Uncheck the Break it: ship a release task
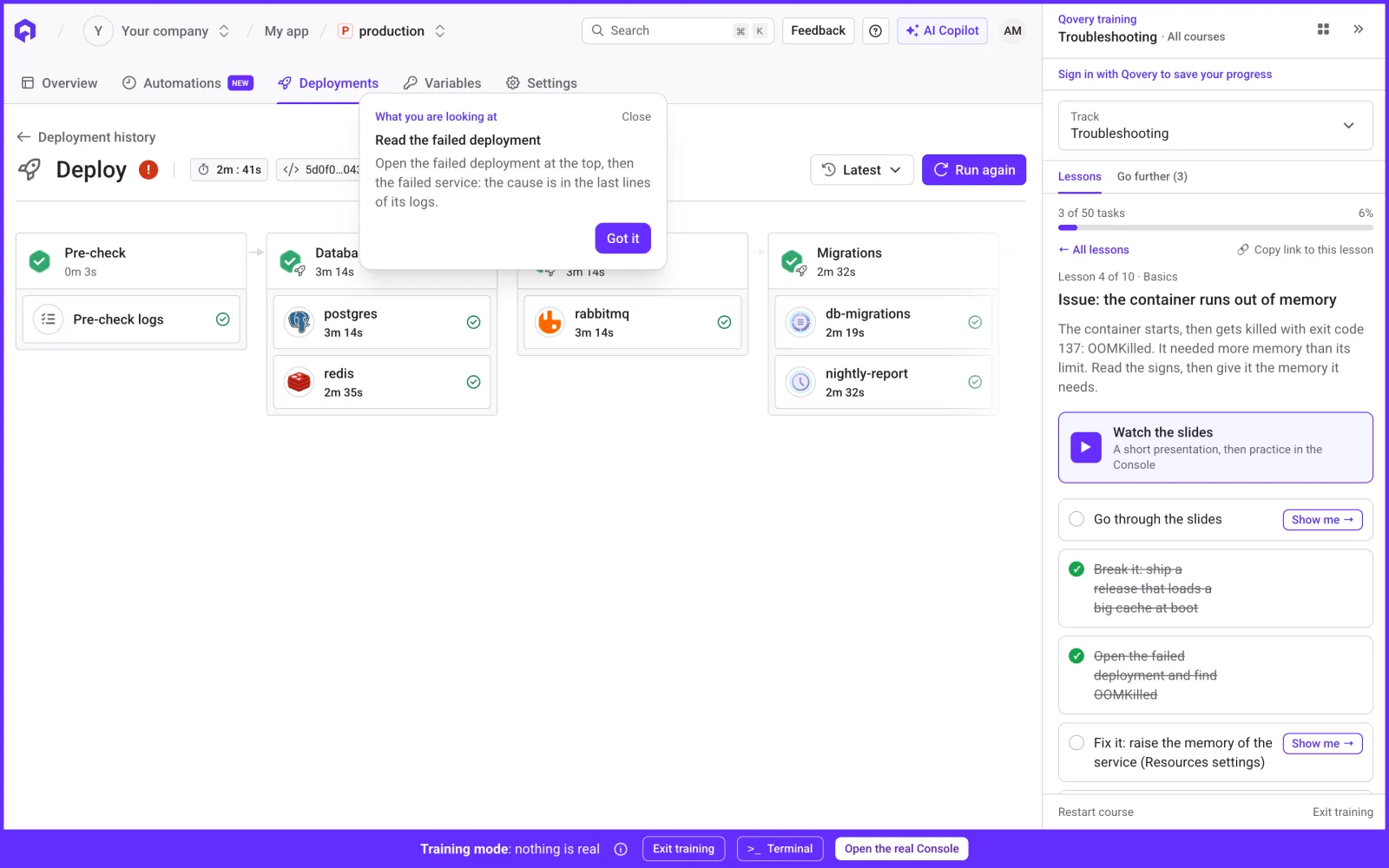The width and height of the screenshot is (1389, 868). 1076,569
